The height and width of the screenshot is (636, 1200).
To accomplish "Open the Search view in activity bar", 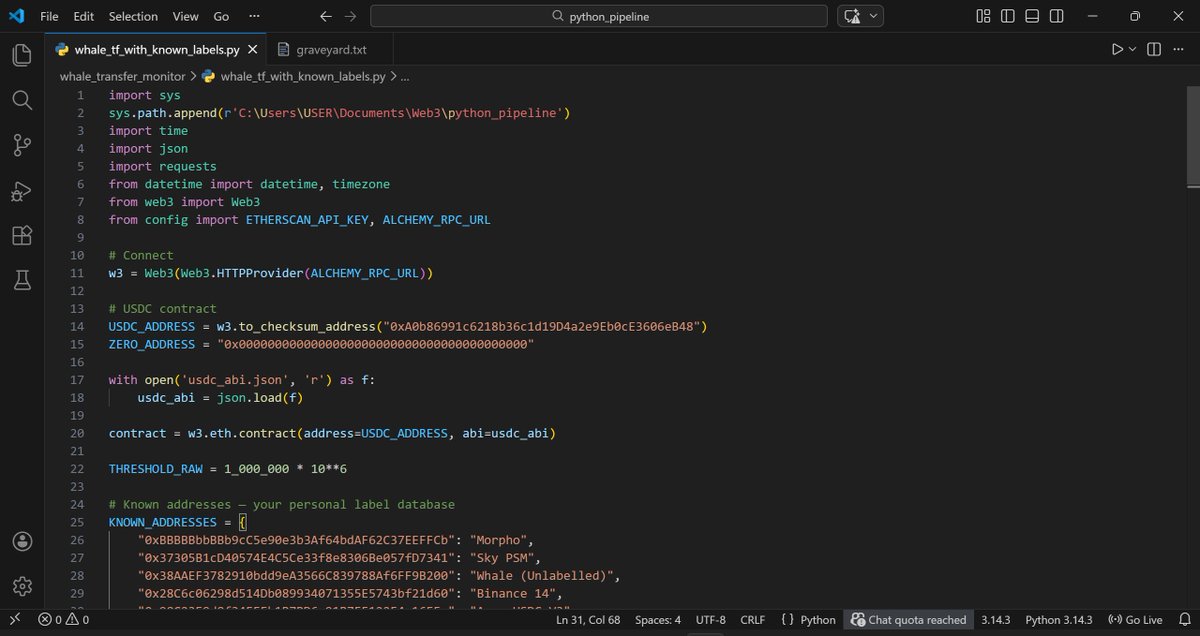I will coord(22,100).
